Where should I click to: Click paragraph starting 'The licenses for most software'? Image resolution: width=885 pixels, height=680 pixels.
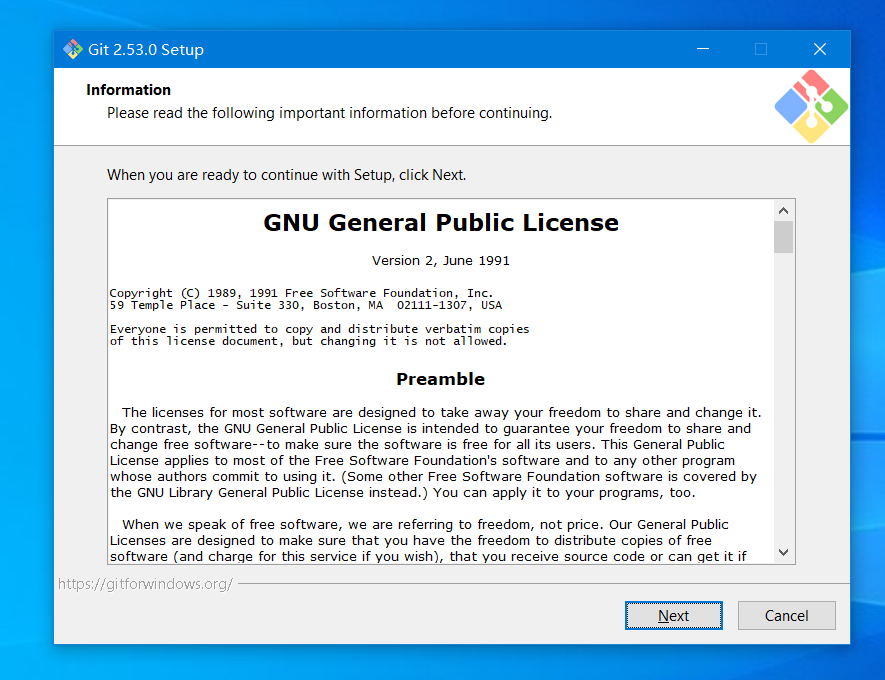click(x=436, y=453)
